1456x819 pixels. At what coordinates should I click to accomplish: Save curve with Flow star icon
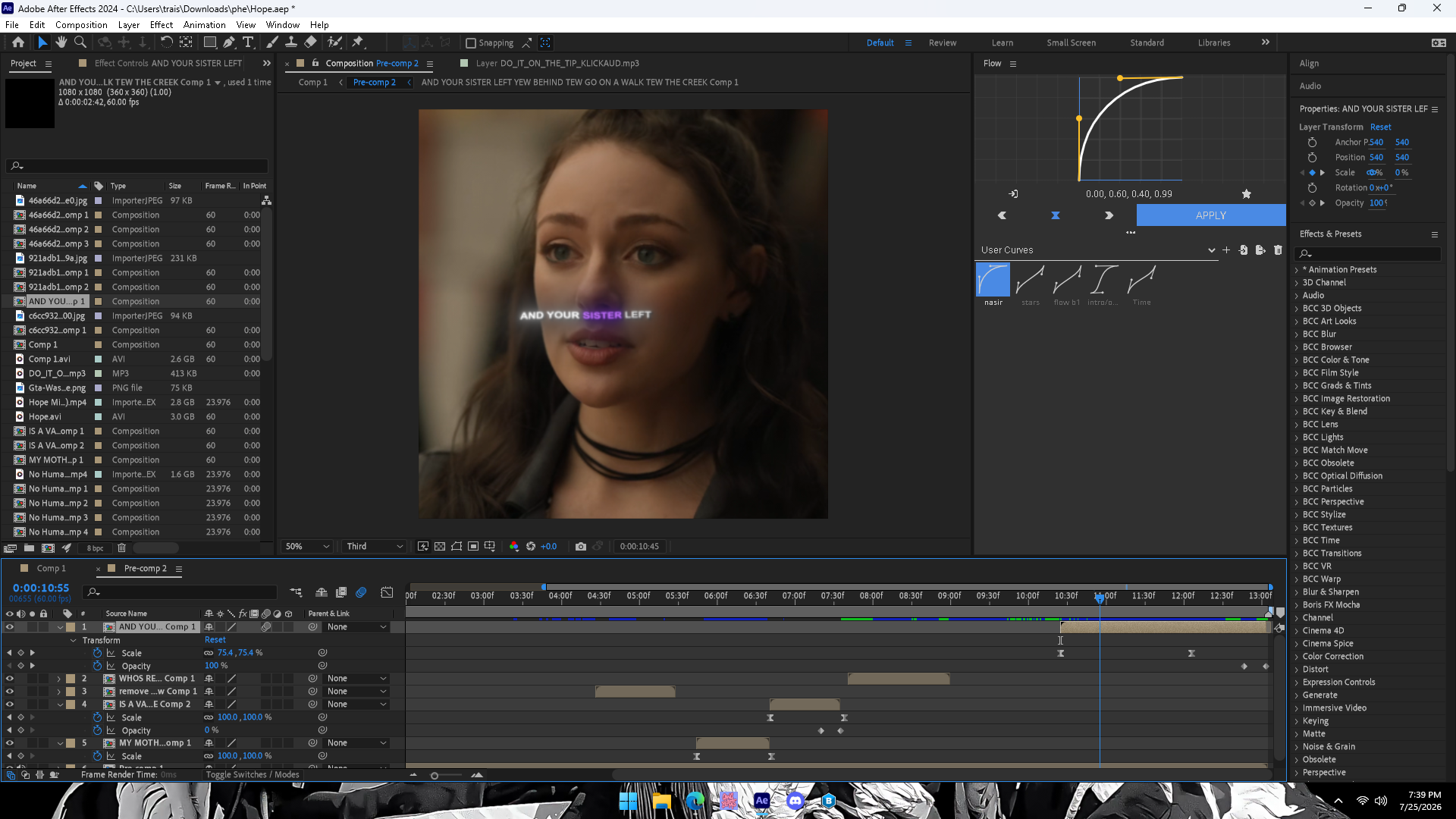point(1246,194)
